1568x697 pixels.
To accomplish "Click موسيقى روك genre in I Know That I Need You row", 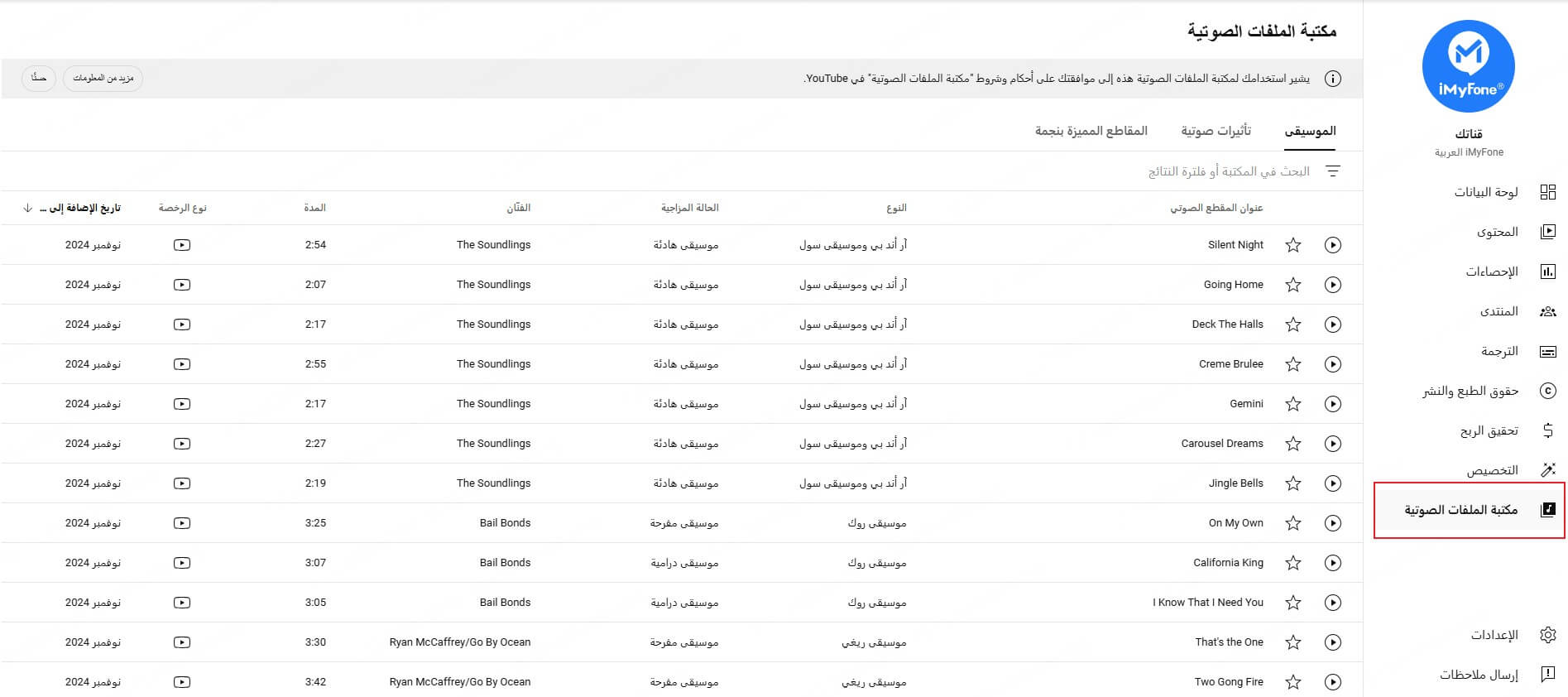I will click(x=876, y=603).
